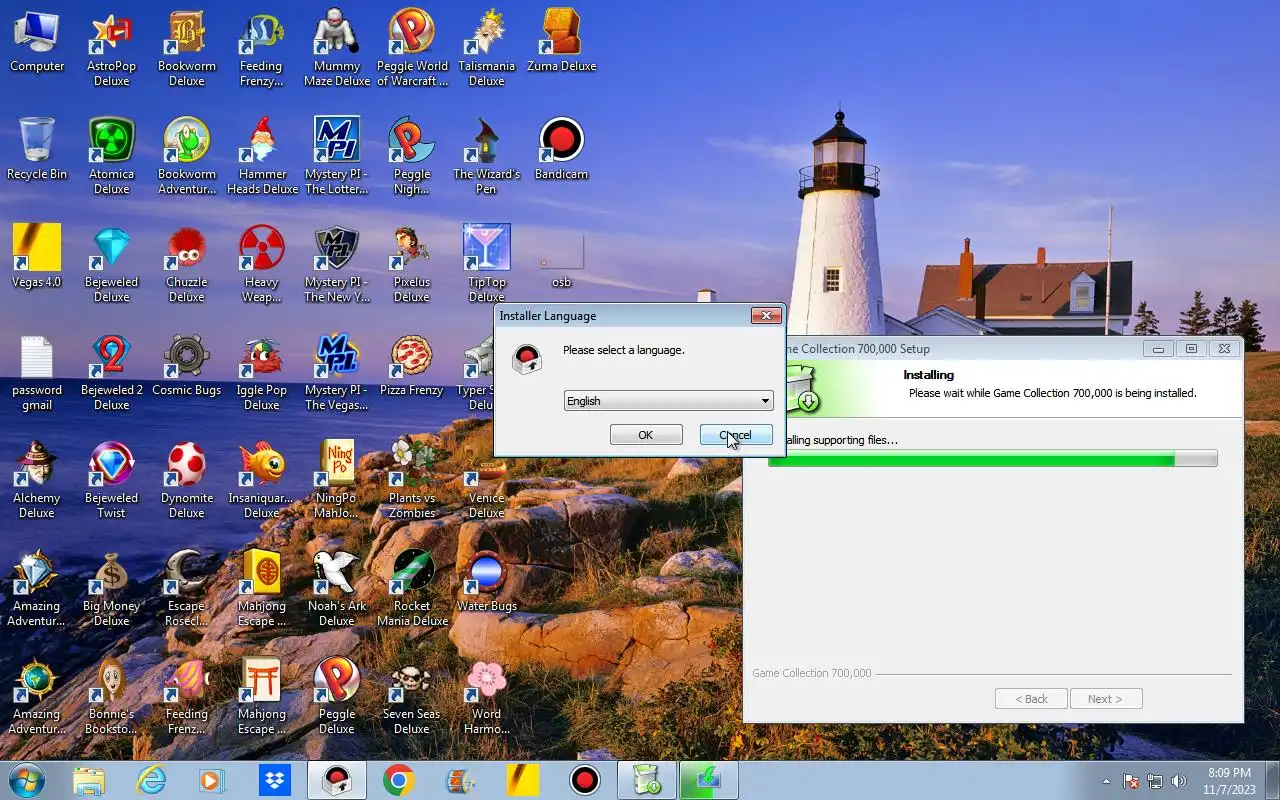Select Mystery PI The Lottery shortcut

pyautogui.click(x=337, y=157)
